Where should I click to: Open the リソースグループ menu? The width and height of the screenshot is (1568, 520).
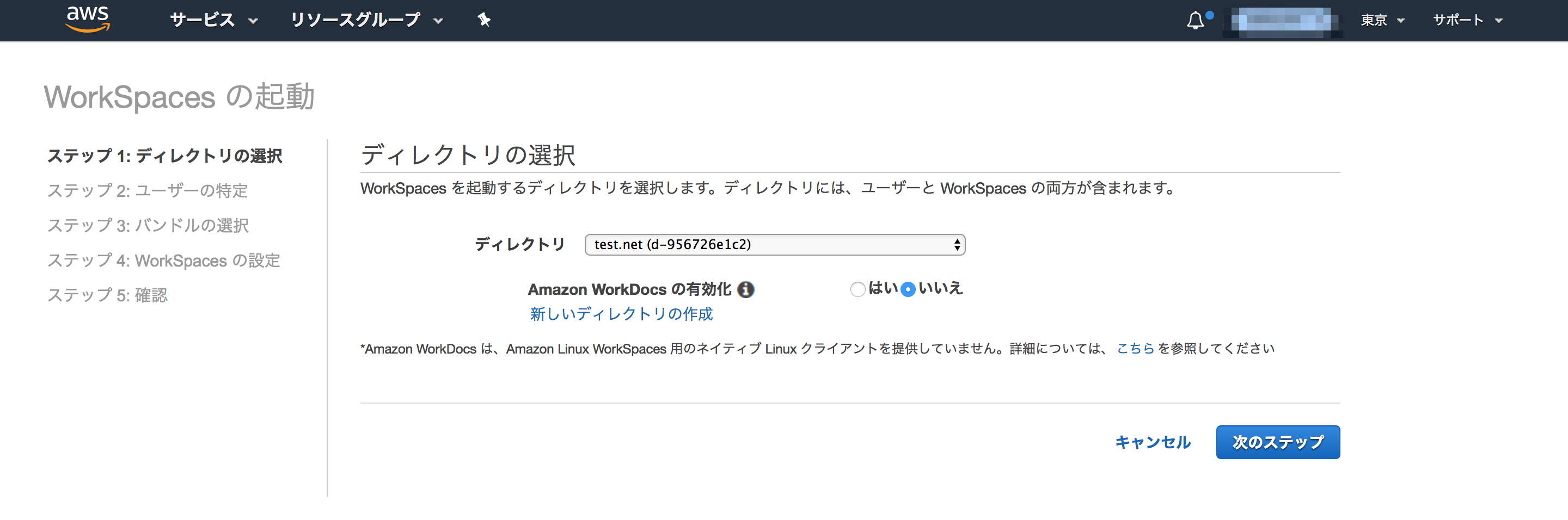pyautogui.click(x=356, y=20)
